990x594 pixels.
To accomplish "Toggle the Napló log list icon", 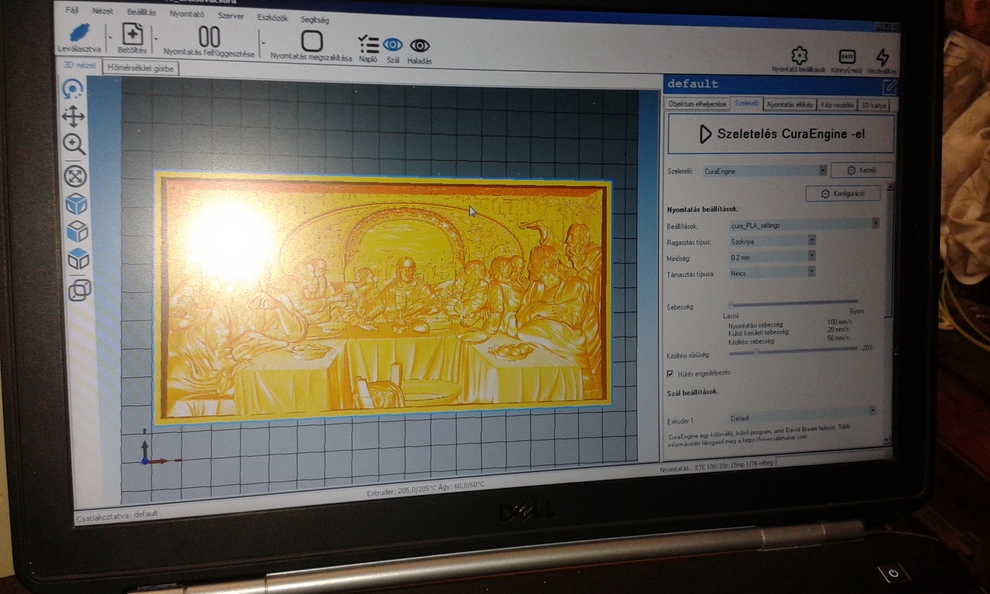I will click(x=368, y=45).
